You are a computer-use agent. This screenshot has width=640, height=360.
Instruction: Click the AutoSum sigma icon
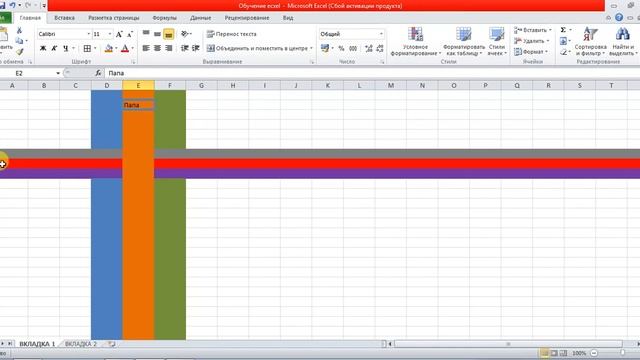point(563,30)
